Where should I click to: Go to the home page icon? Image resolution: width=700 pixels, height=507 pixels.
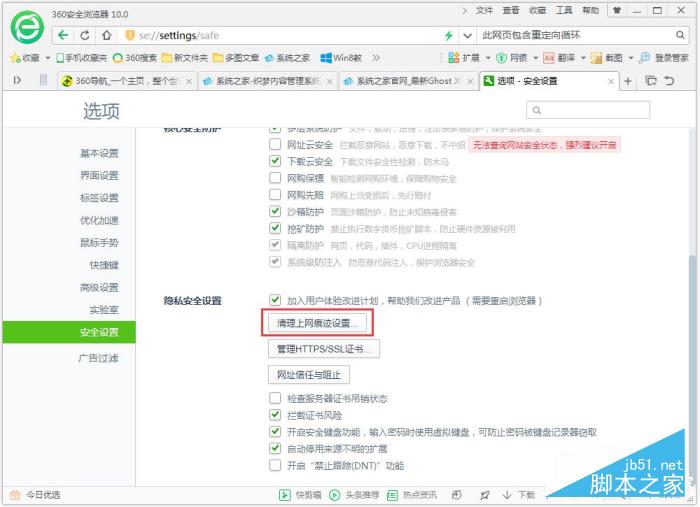[106, 35]
